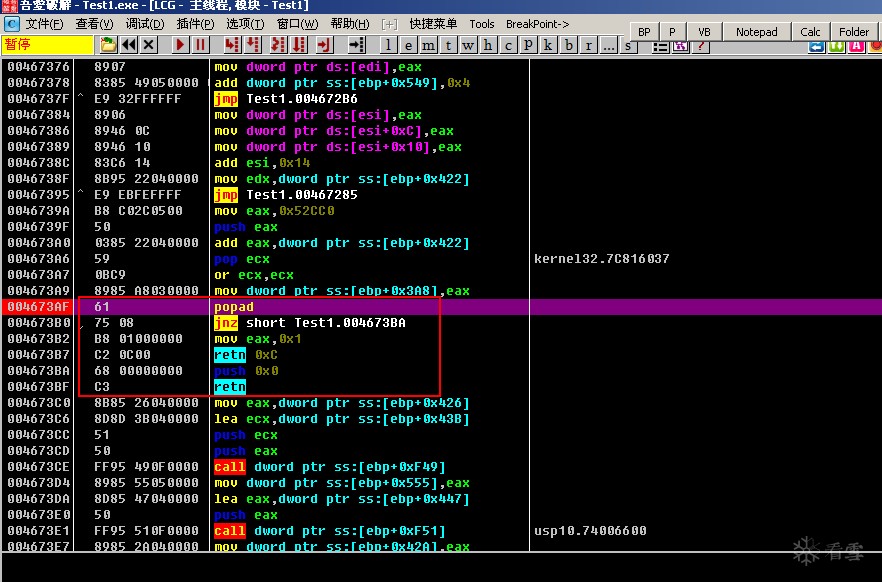
Task: Open the 窗口(W) menu
Action: click(x=298, y=24)
